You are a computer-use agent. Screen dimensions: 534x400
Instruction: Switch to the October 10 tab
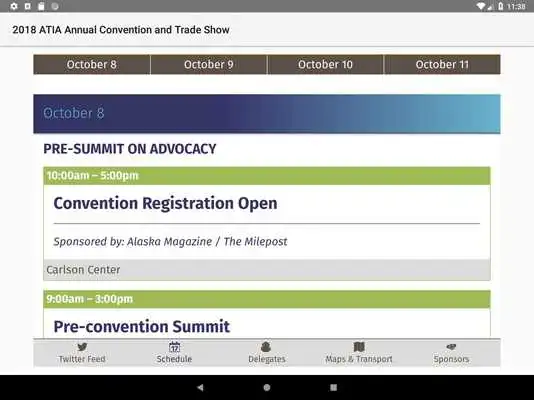click(325, 64)
